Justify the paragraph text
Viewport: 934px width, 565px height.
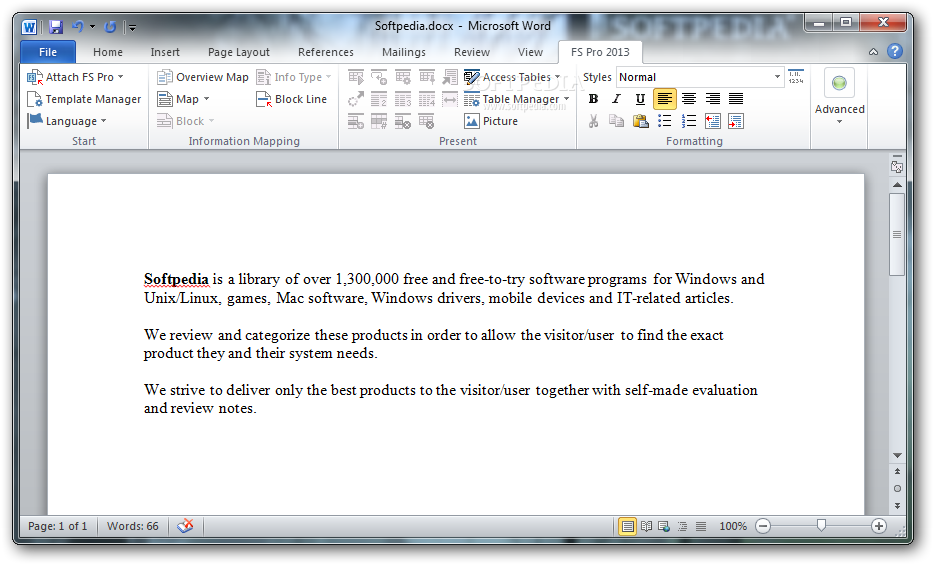736,99
